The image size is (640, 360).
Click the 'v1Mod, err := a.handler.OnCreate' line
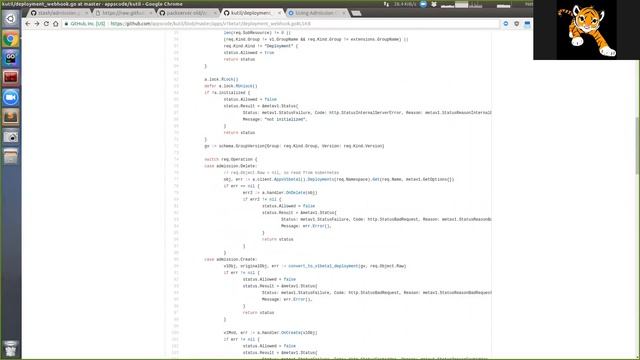click(x=270, y=333)
